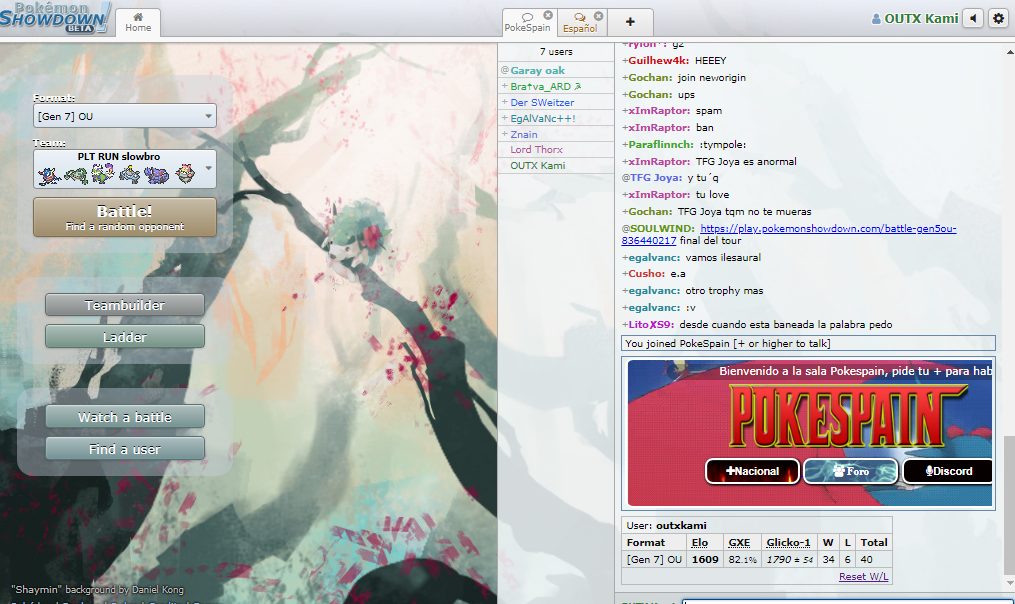Click the Pokémon Showdown logo
The width and height of the screenshot is (1015, 604).
[55, 17]
